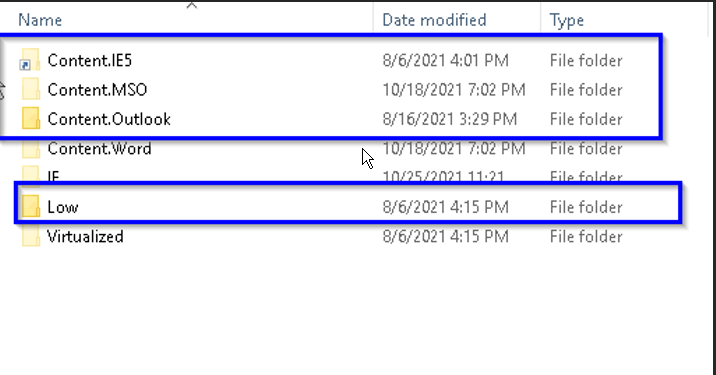Sort by Type column header
Image resolution: width=716 pixels, height=375 pixels.
tap(567, 20)
